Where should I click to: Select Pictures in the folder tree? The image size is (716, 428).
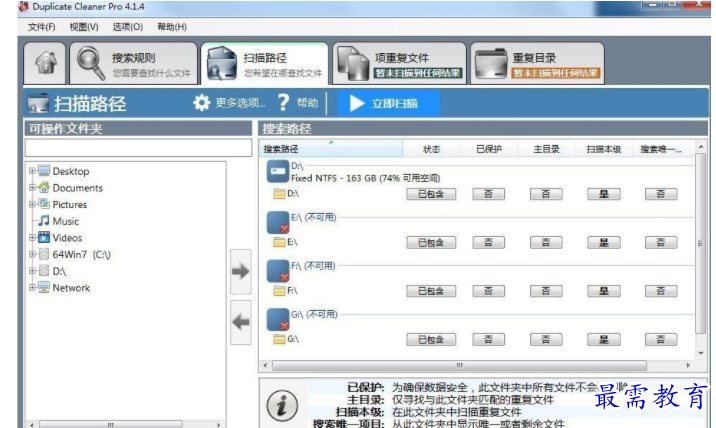(69, 204)
